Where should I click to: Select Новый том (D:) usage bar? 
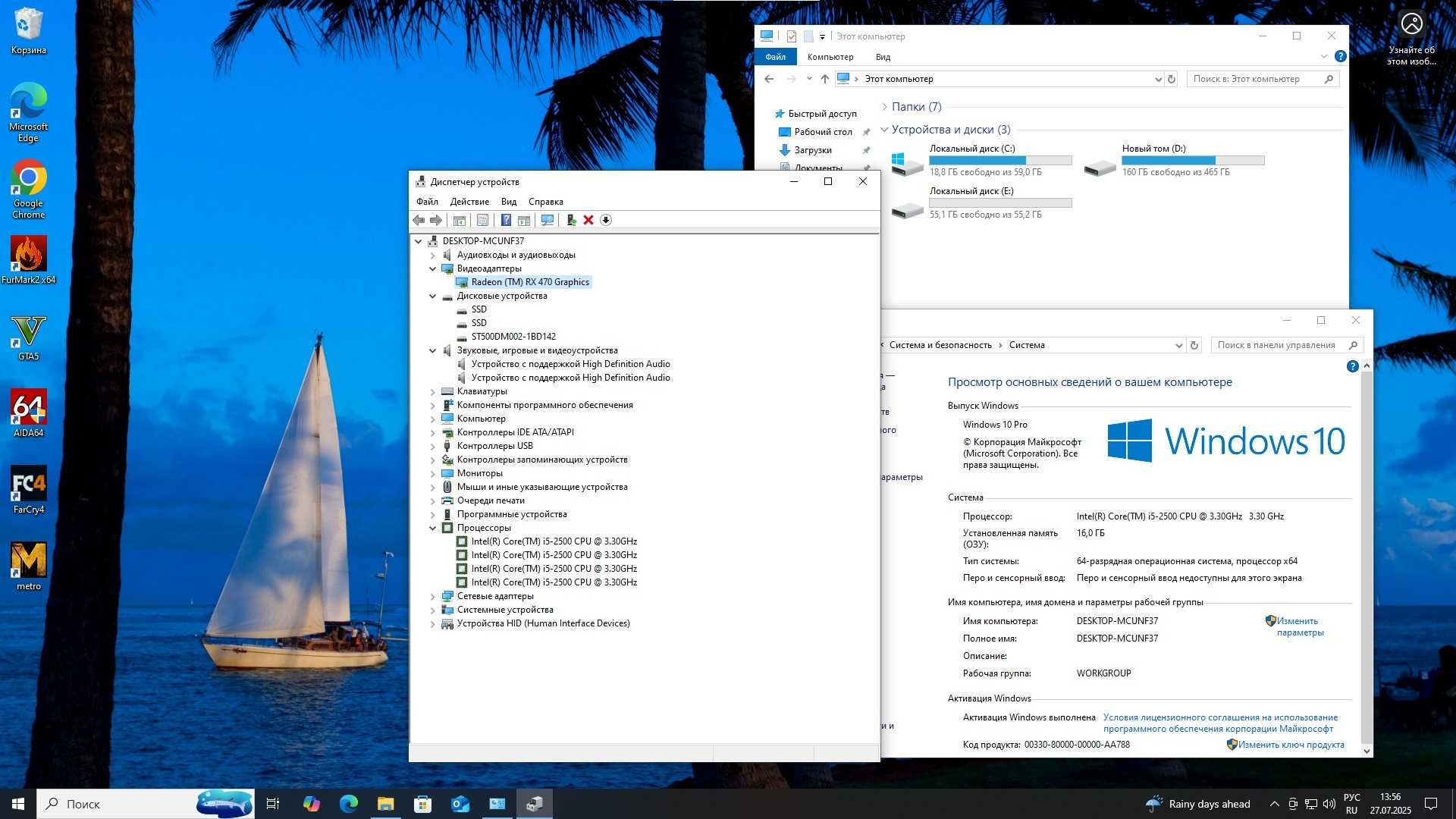click(x=1193, y=161)
